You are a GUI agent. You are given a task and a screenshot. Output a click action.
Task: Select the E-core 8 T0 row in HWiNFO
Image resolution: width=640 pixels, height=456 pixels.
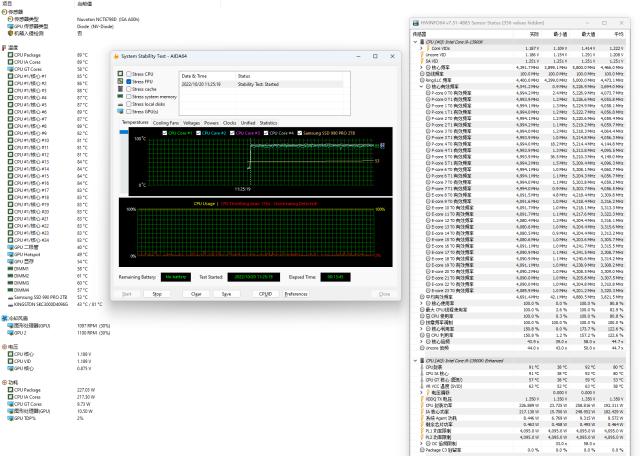click(519, 195)
